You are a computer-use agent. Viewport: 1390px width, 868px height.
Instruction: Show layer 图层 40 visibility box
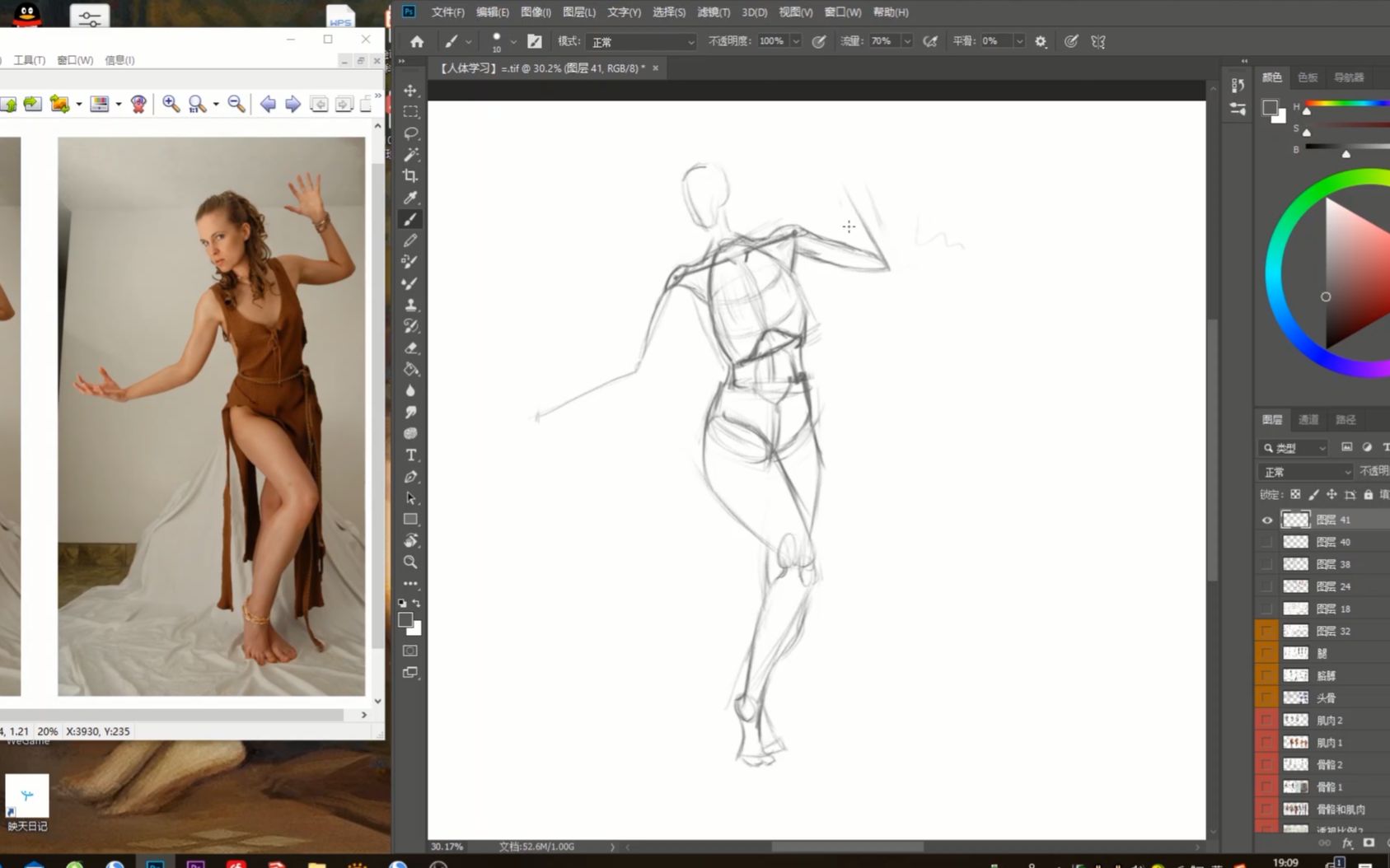click(x=1267, y=542)
